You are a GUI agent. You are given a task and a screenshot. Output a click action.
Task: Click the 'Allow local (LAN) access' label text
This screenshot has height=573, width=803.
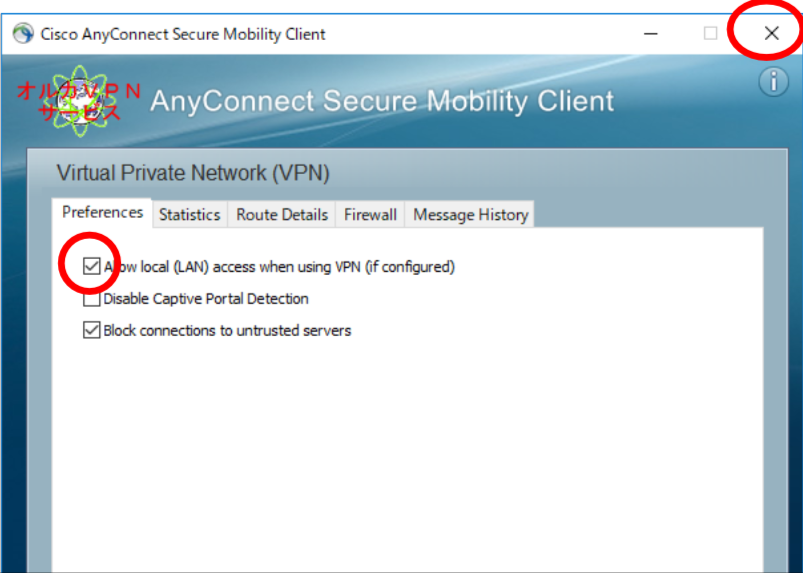click(x=279, y=267)
